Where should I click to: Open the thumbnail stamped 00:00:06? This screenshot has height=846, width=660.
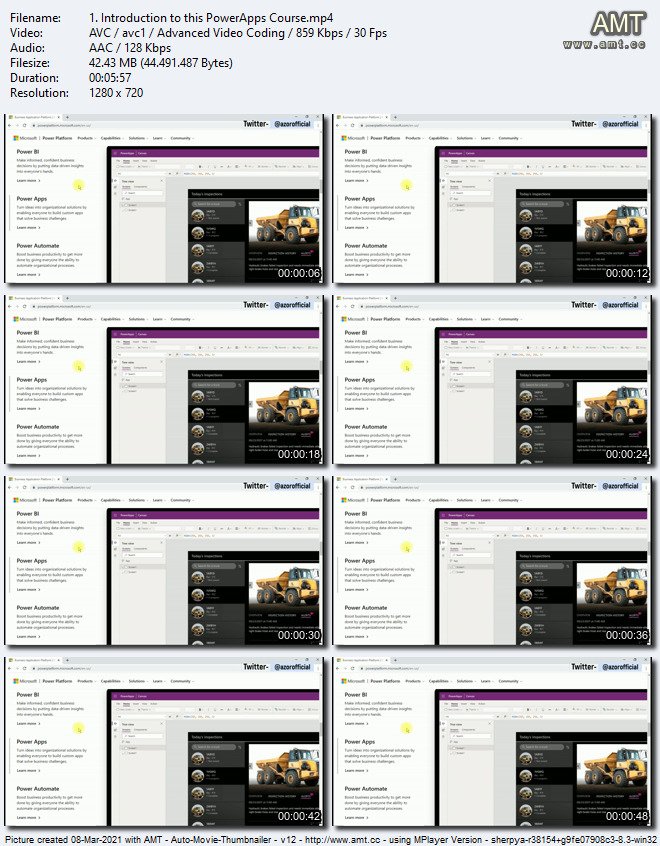click(x=164, y=199)
